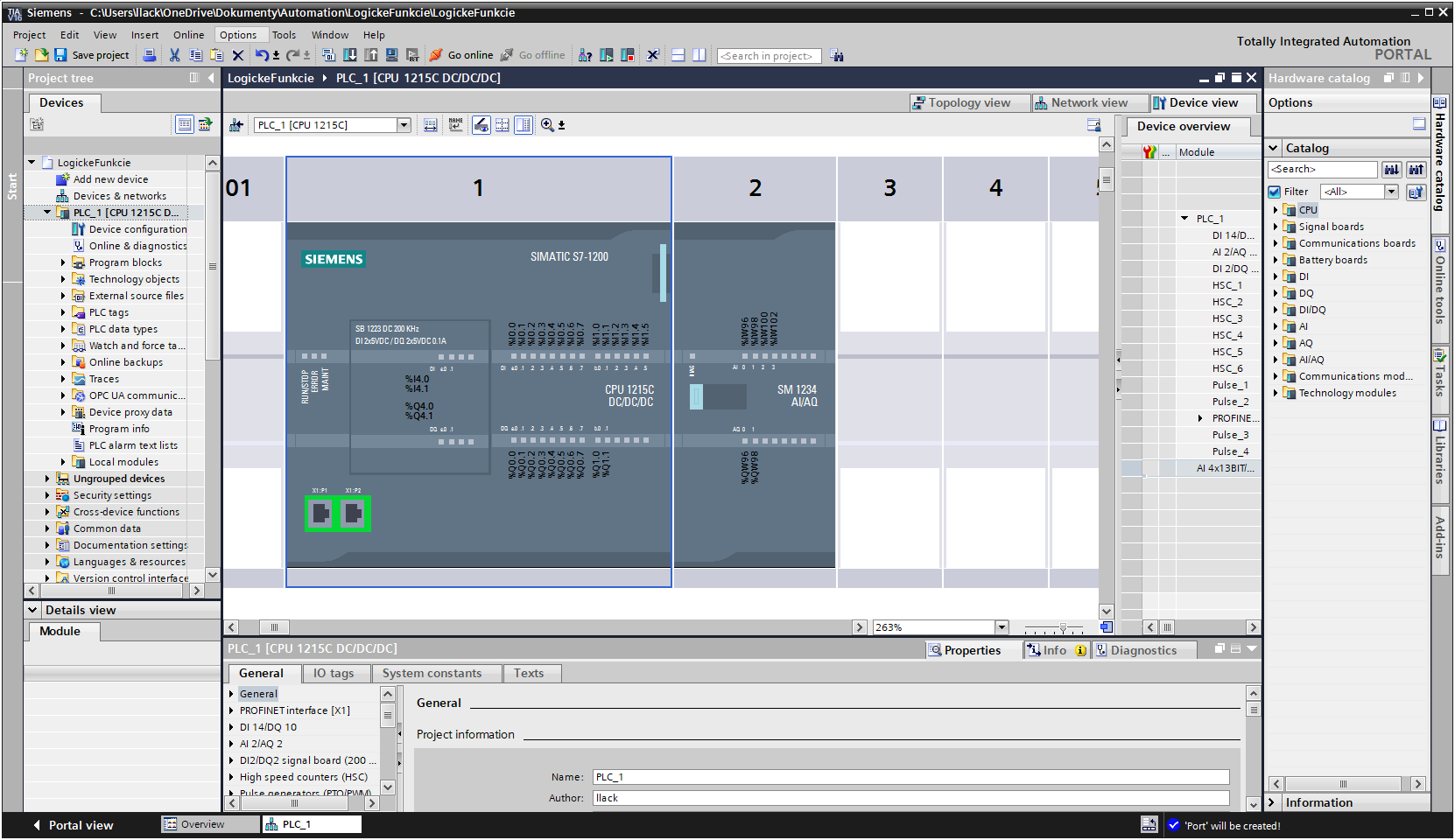
Task: Open the Options menu
Action: tap(238, 35)
